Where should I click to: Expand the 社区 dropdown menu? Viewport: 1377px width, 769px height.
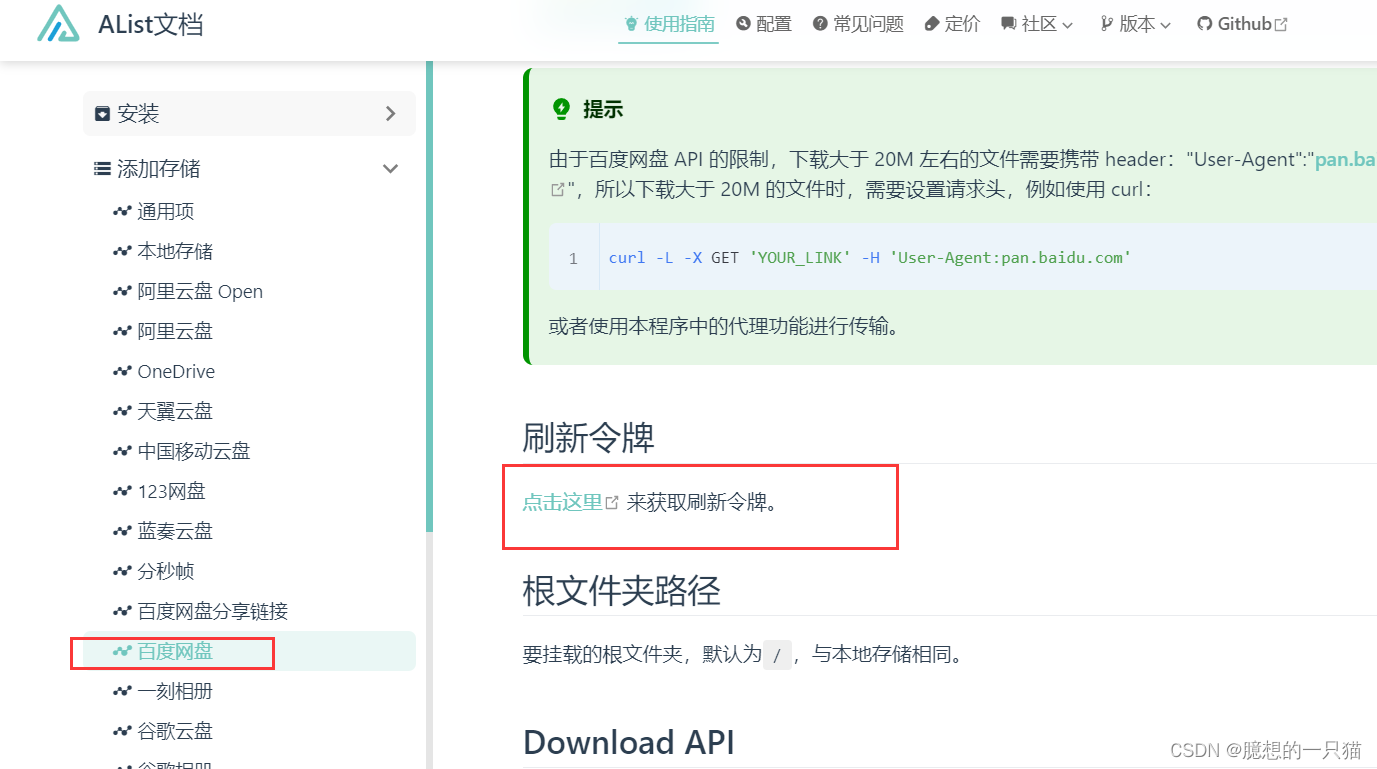(x=1037, y=24)
